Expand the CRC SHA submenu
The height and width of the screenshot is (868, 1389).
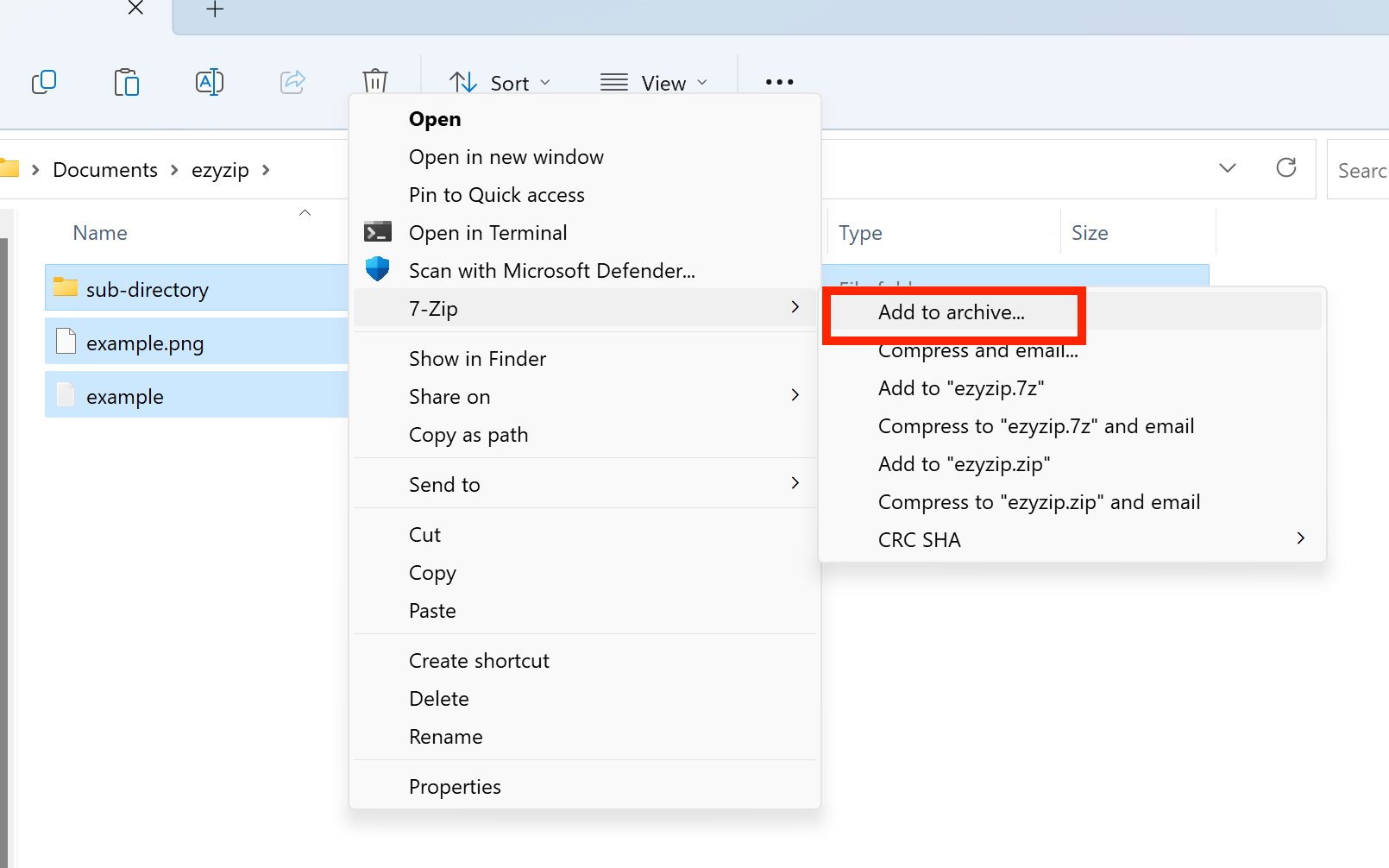point(1300,538)
